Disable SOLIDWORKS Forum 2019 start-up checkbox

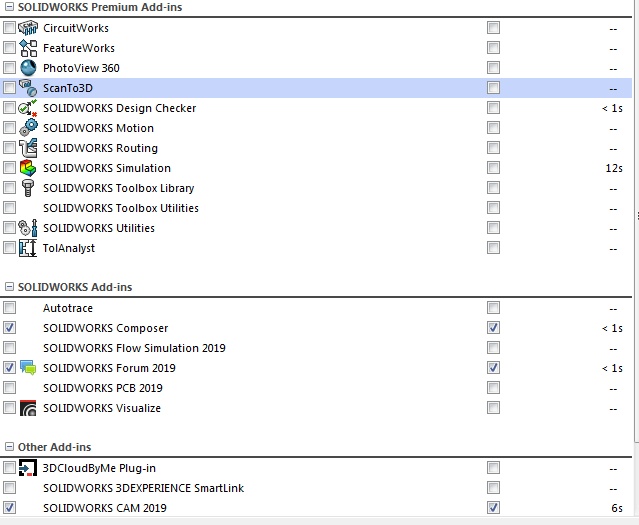click(x=493, y=368)
